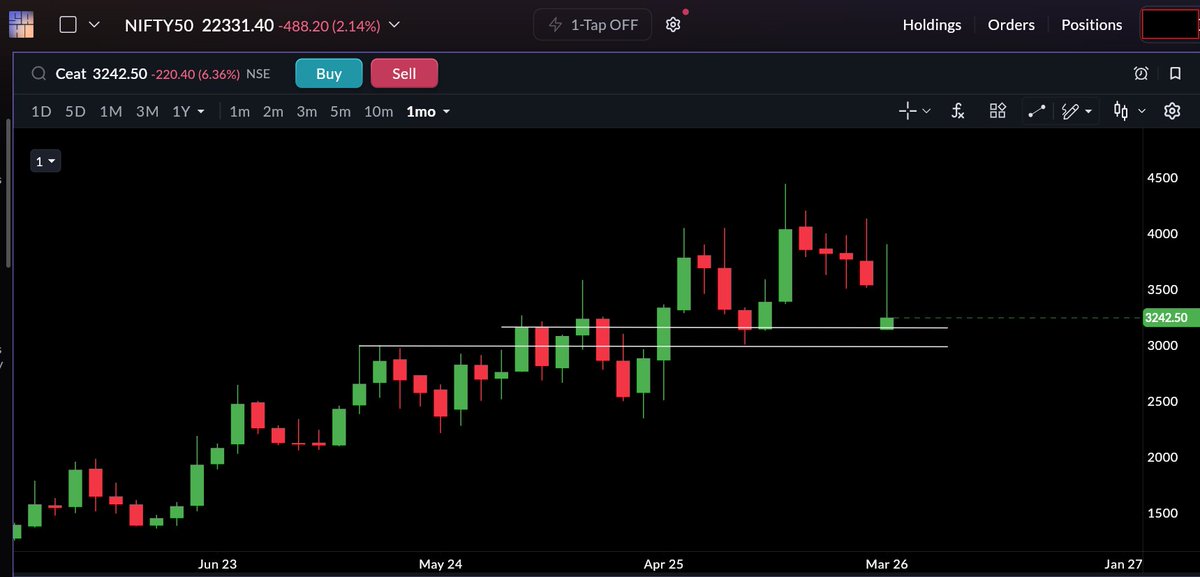This screenshot has width=1200, height=577.
Task: Expand the layout dropdown chevron next to square
Action: pos(94,25)
